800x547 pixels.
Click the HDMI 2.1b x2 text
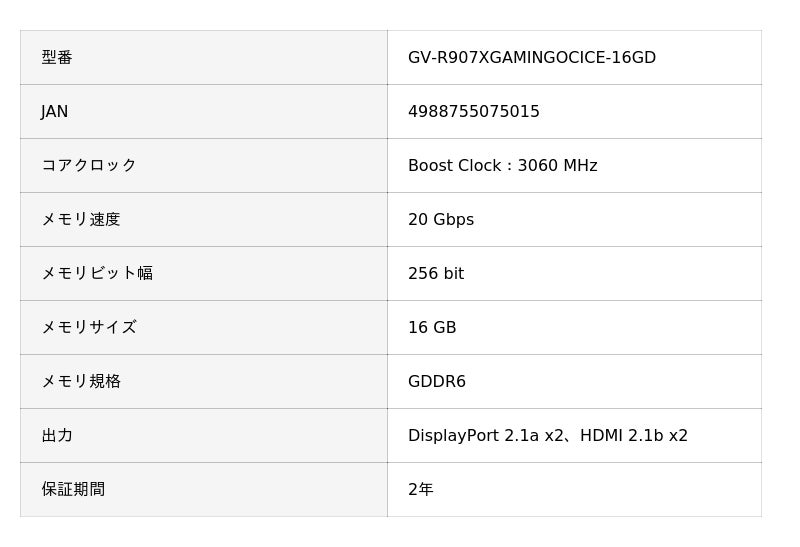634,436
